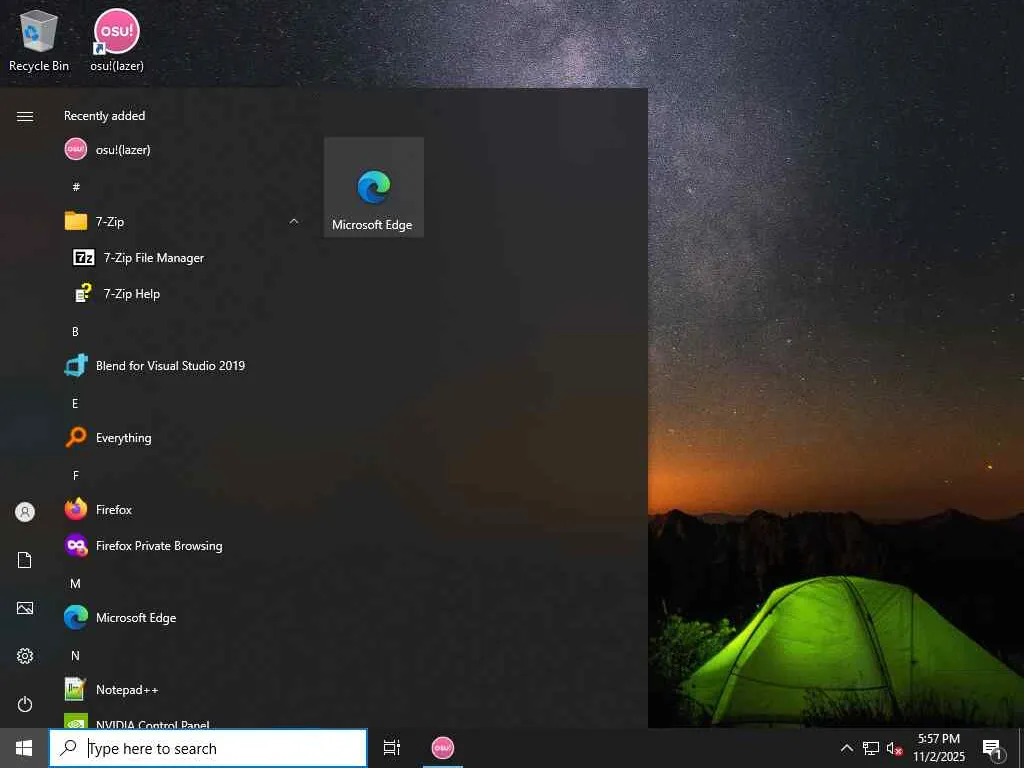Jump to the '#' letter header

pos(76,187)
